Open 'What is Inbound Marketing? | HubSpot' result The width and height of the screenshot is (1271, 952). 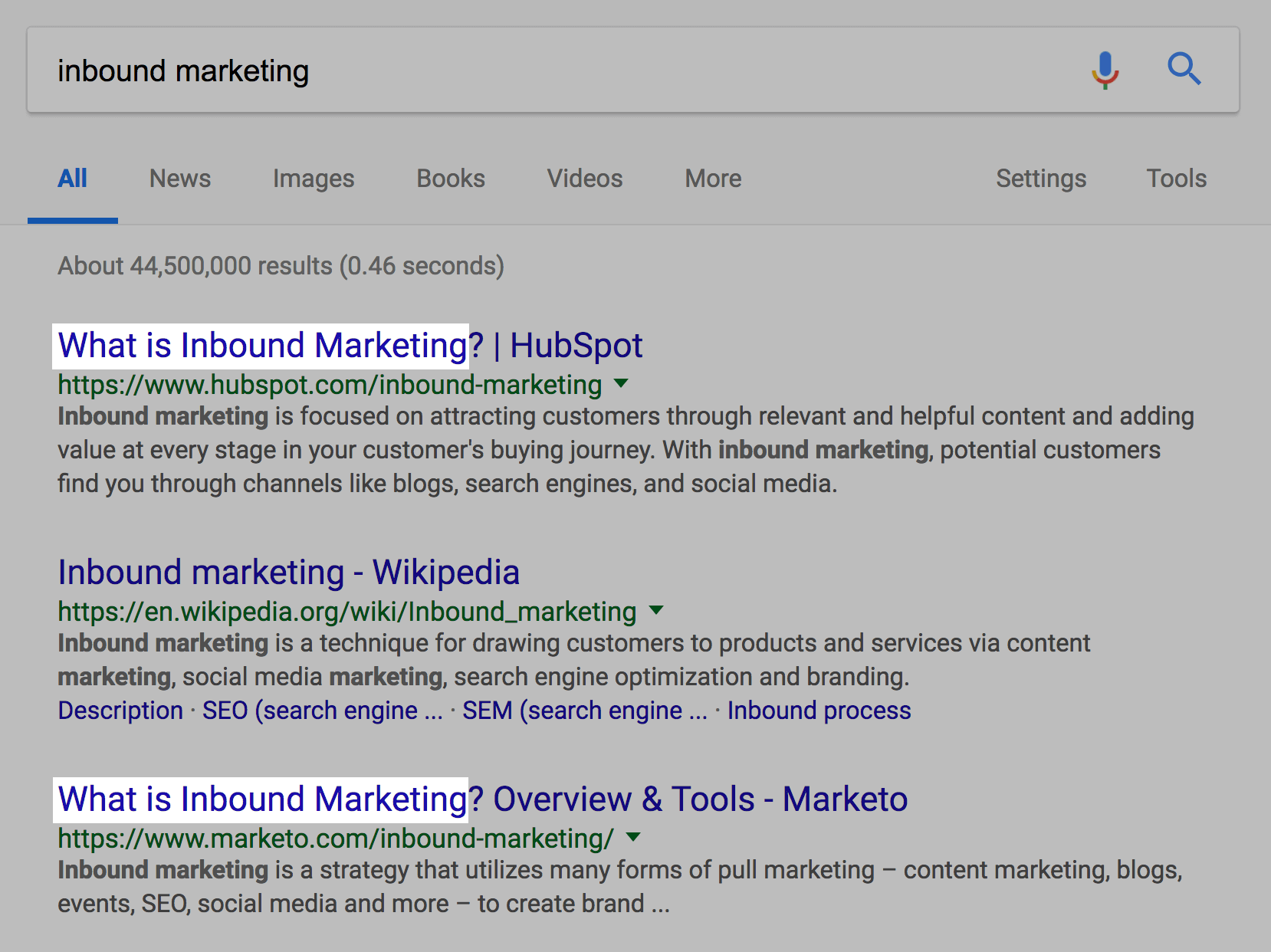(x=350, y=346)
